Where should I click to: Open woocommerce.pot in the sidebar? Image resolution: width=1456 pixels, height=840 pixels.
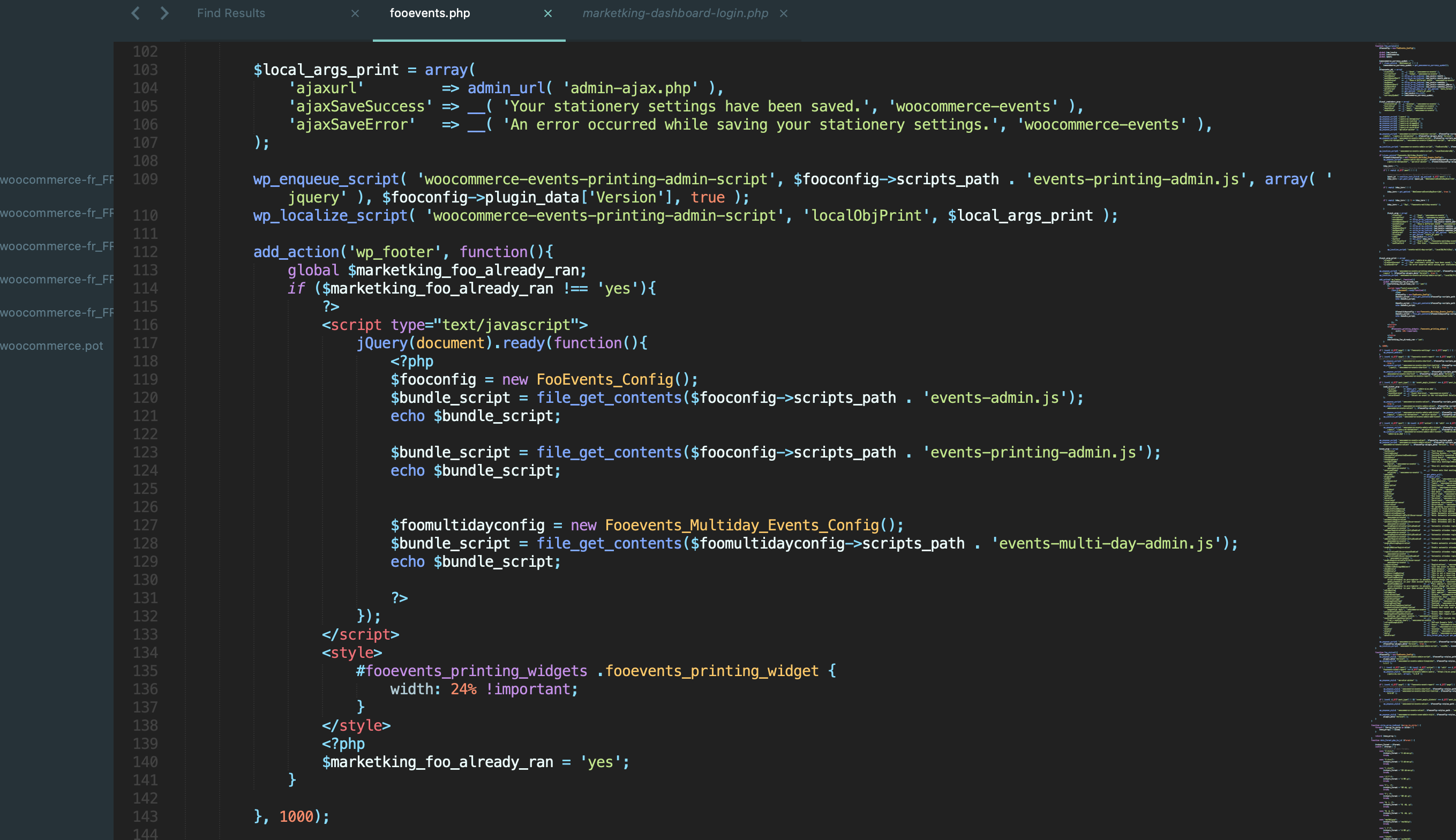point(51,346)
